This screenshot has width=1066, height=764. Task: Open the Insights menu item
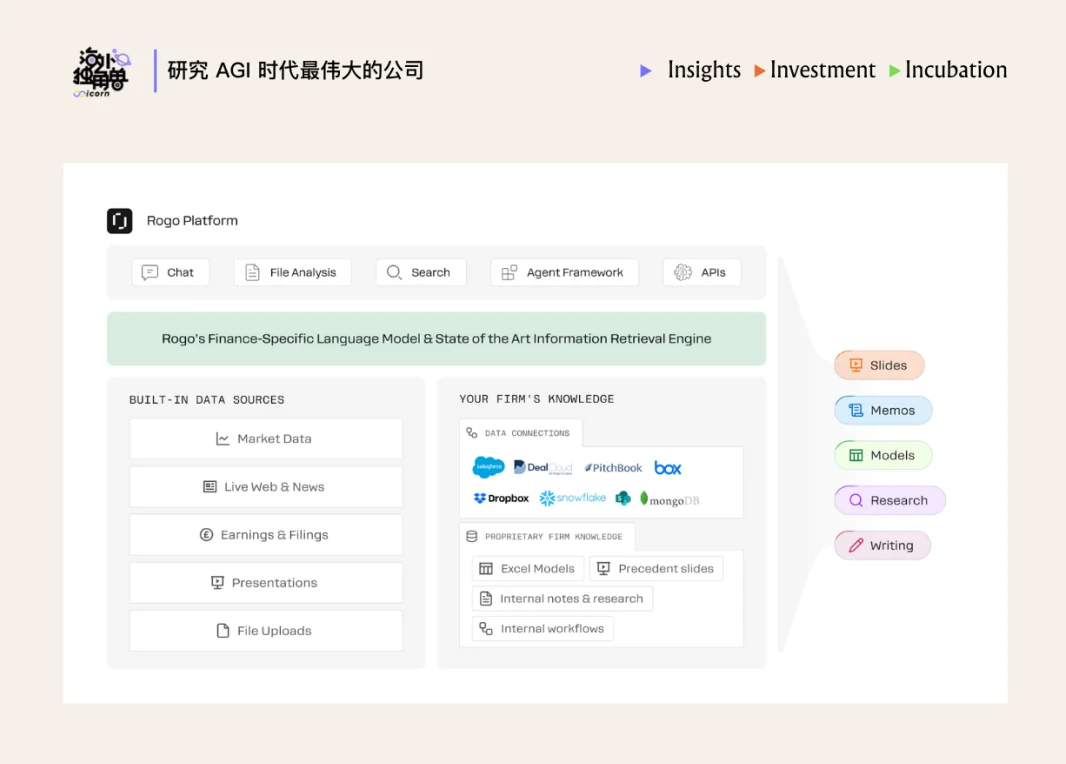click(x=704, y=70)
